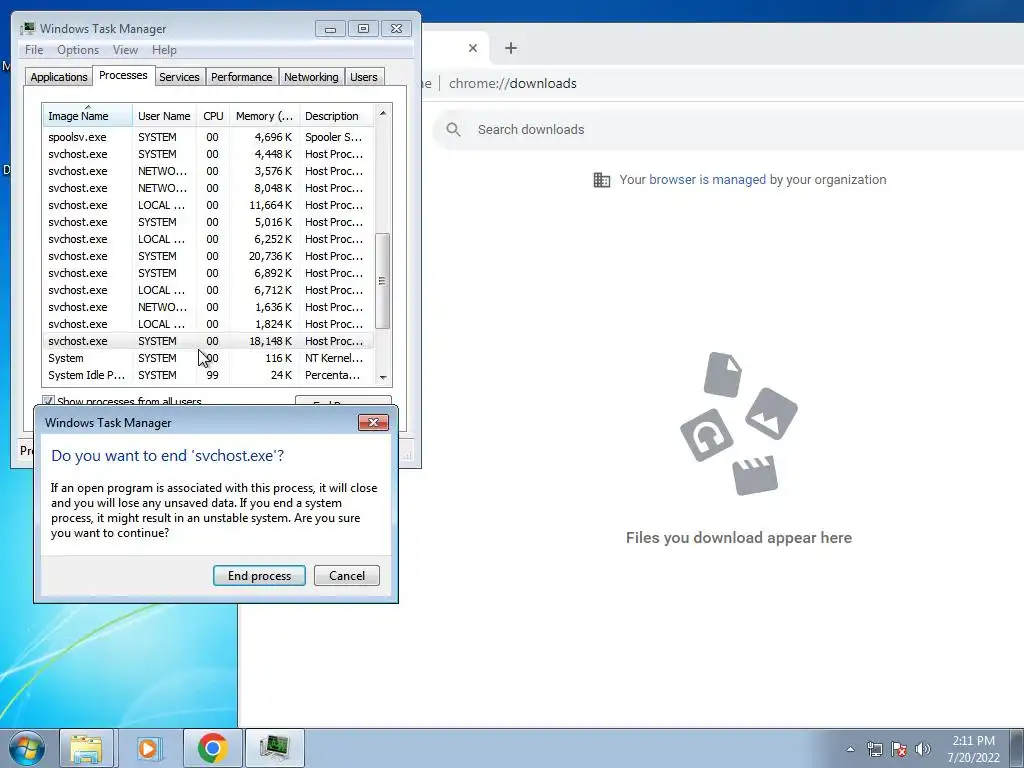Click the process list scroll down arrow
This screenshot has width=1024, height=768.
point(383,377)
